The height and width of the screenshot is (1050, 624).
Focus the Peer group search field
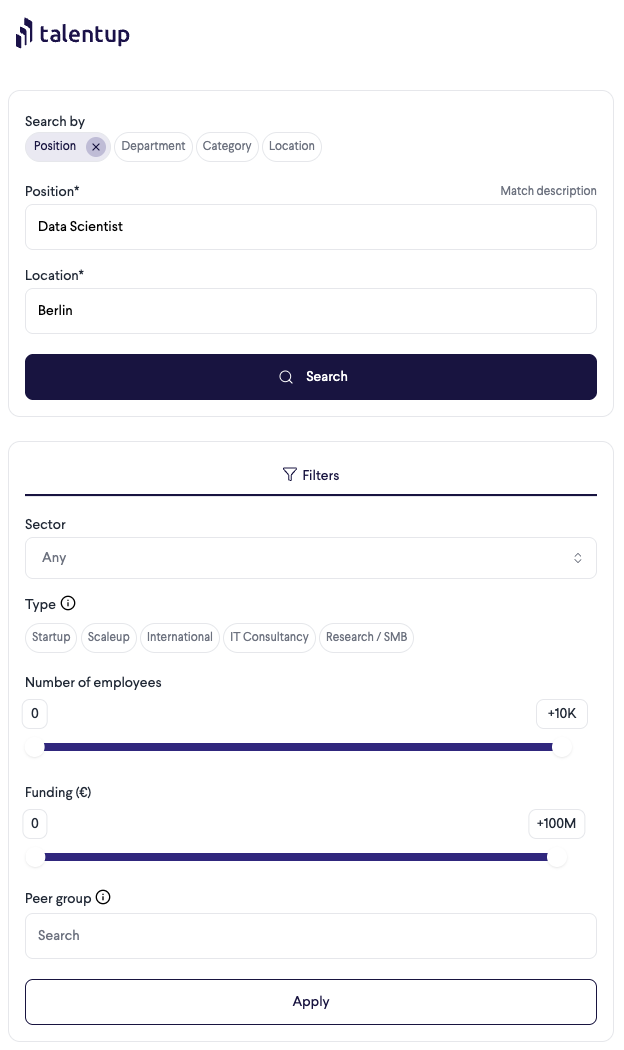pyautogui.click(x=310, y=936)
